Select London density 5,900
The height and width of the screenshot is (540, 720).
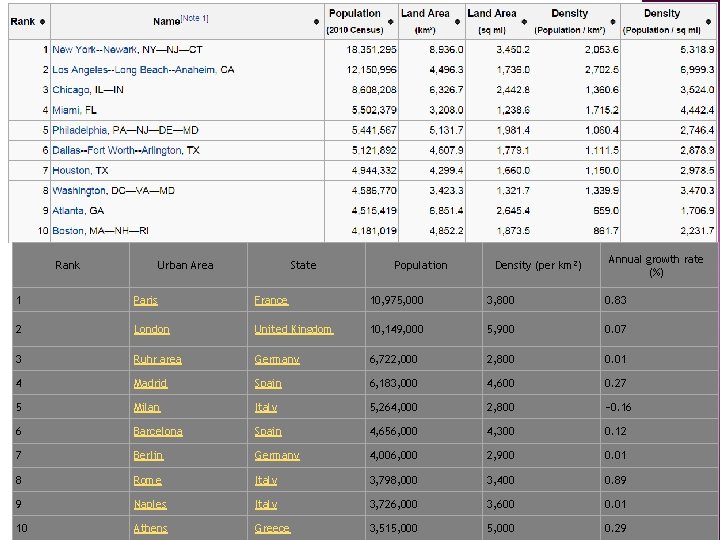(501, 329)
